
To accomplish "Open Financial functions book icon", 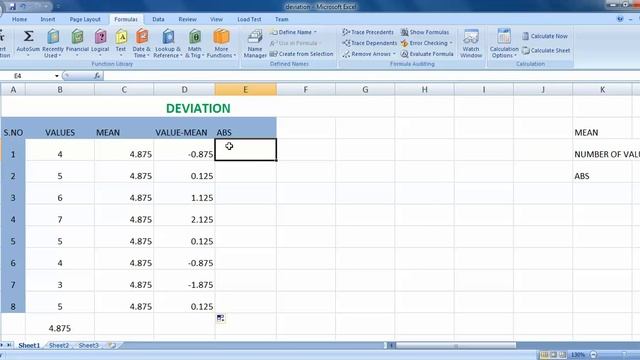I will pyautogui.click(x=77, y=37).
